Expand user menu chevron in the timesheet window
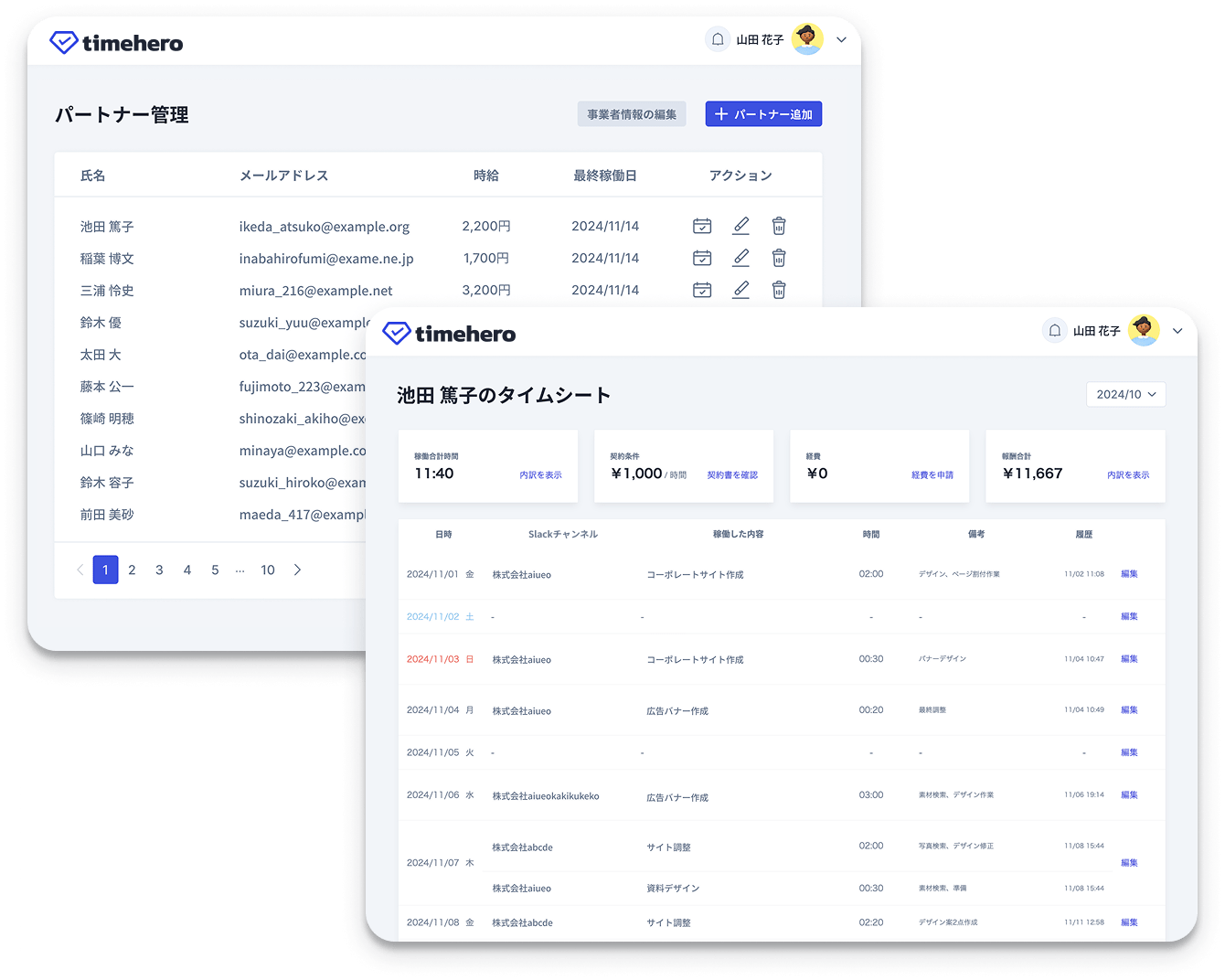 pyautogui.click(x=1177, y=331)
